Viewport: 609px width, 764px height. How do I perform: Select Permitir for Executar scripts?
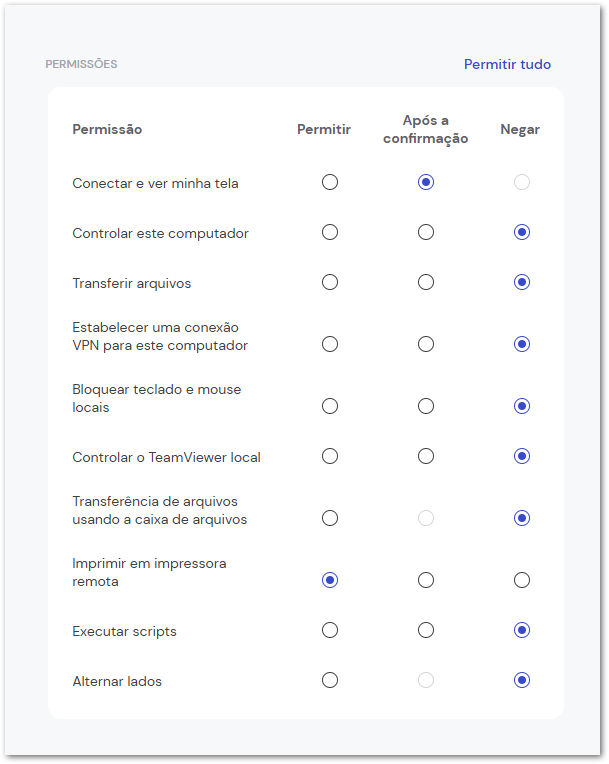click(330, 630)
